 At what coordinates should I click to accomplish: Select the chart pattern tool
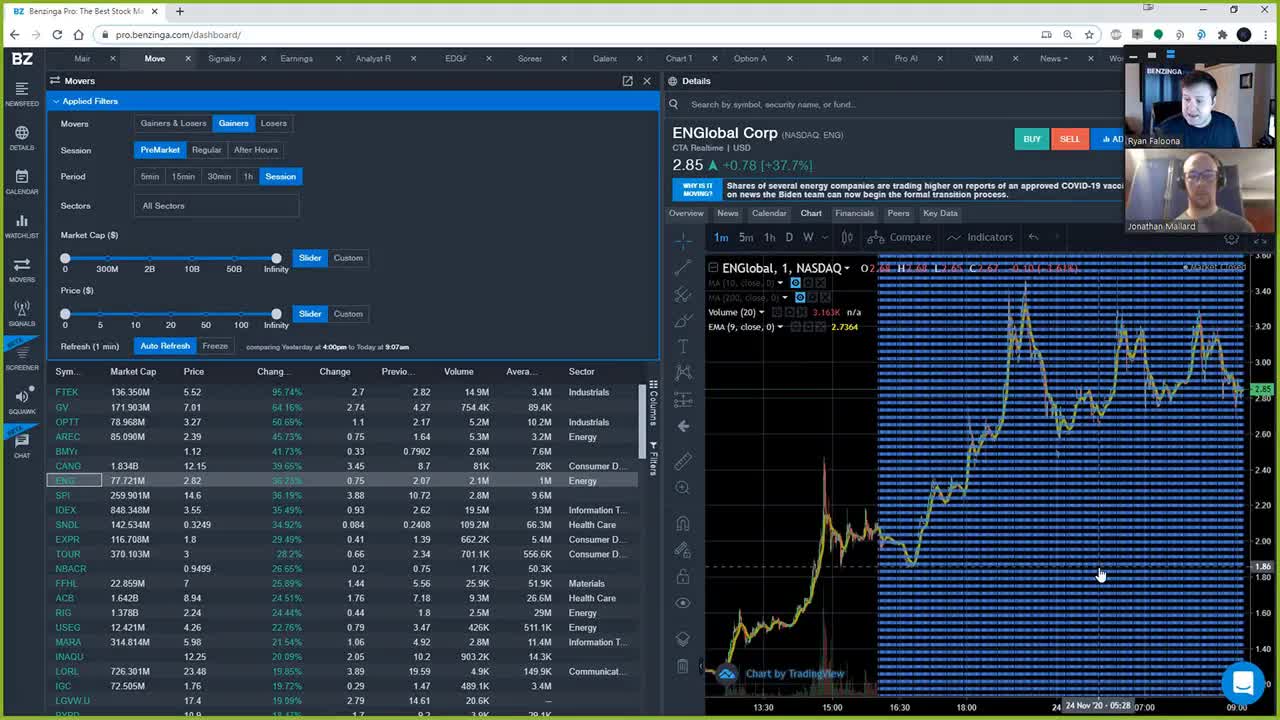tap(683, 373)
